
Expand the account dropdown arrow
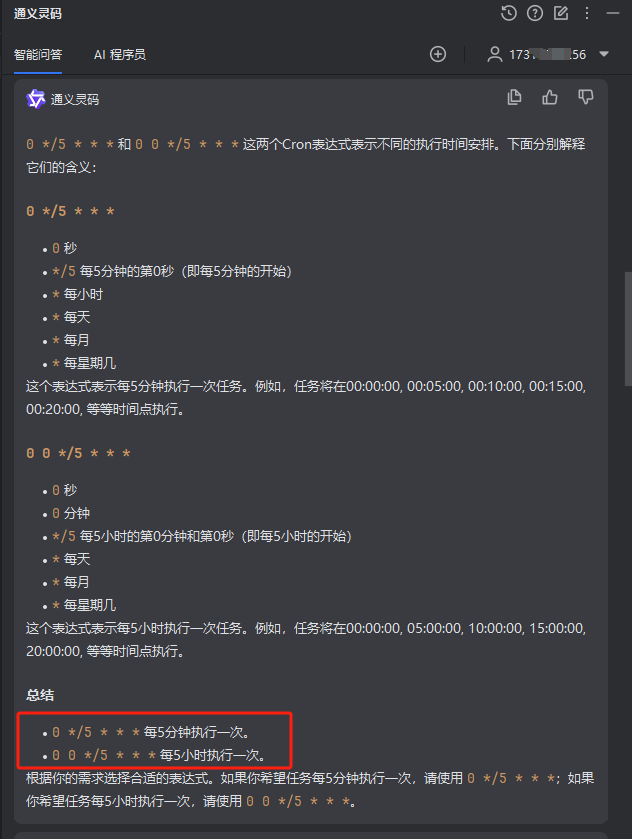point(604,54)
